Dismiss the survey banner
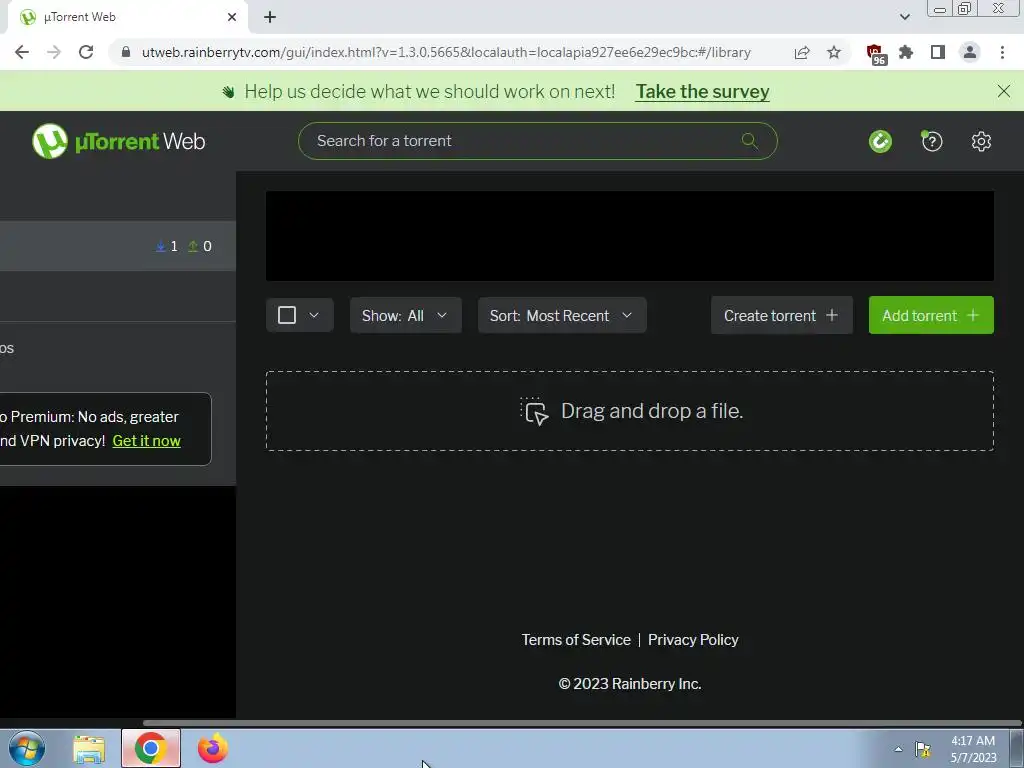This screenshot has height=768, width=1024. point(1004,91)
